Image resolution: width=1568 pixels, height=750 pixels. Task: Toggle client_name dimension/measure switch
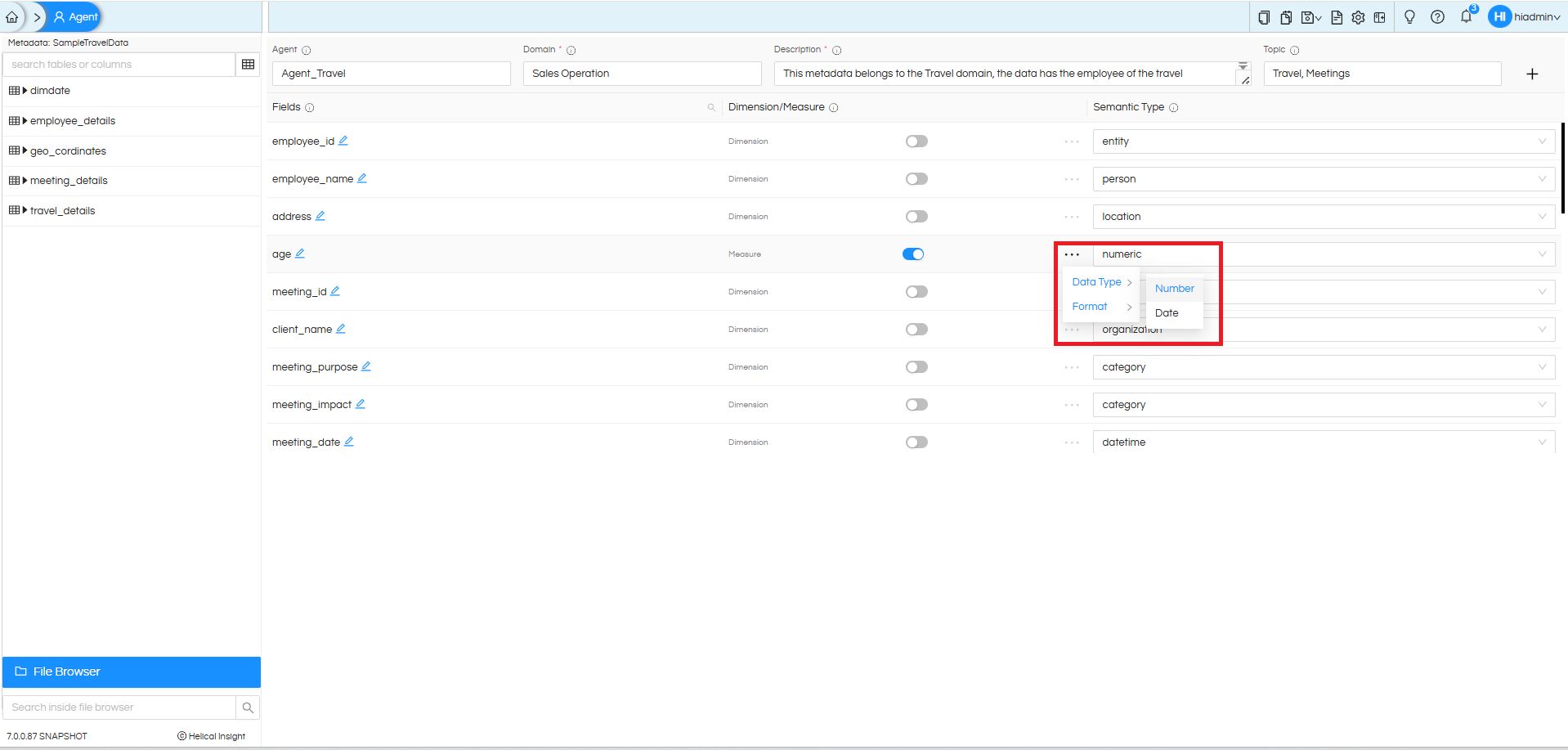[x=916, y=330]
